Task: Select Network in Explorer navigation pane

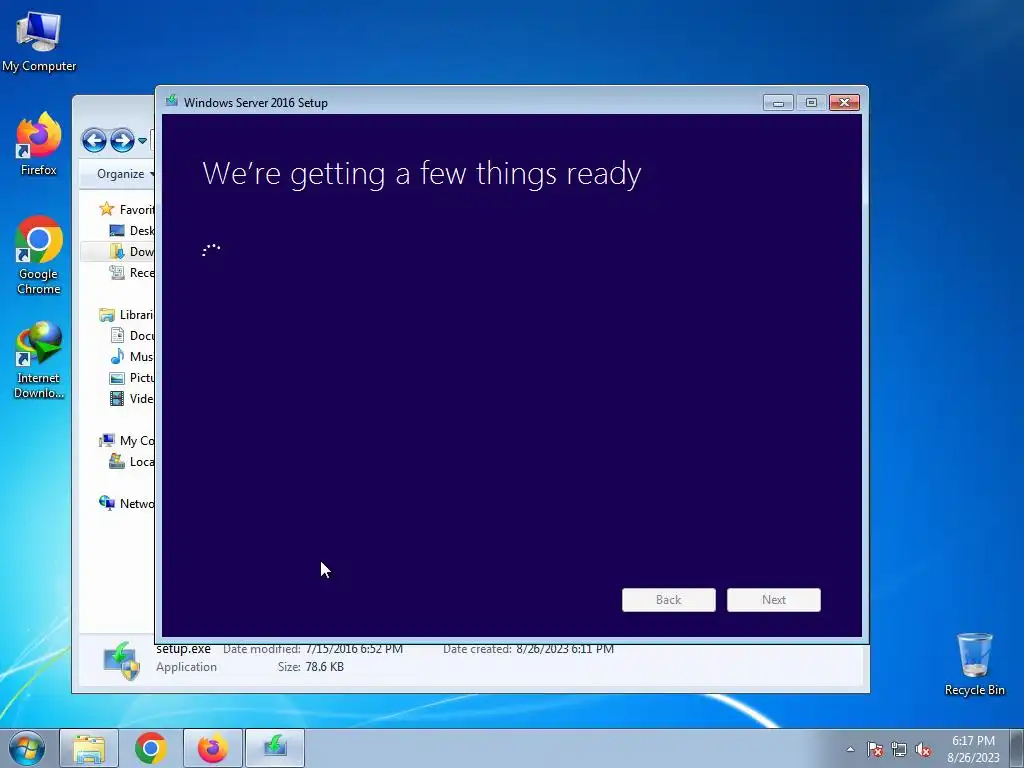Action: click(x=127, y=504)
